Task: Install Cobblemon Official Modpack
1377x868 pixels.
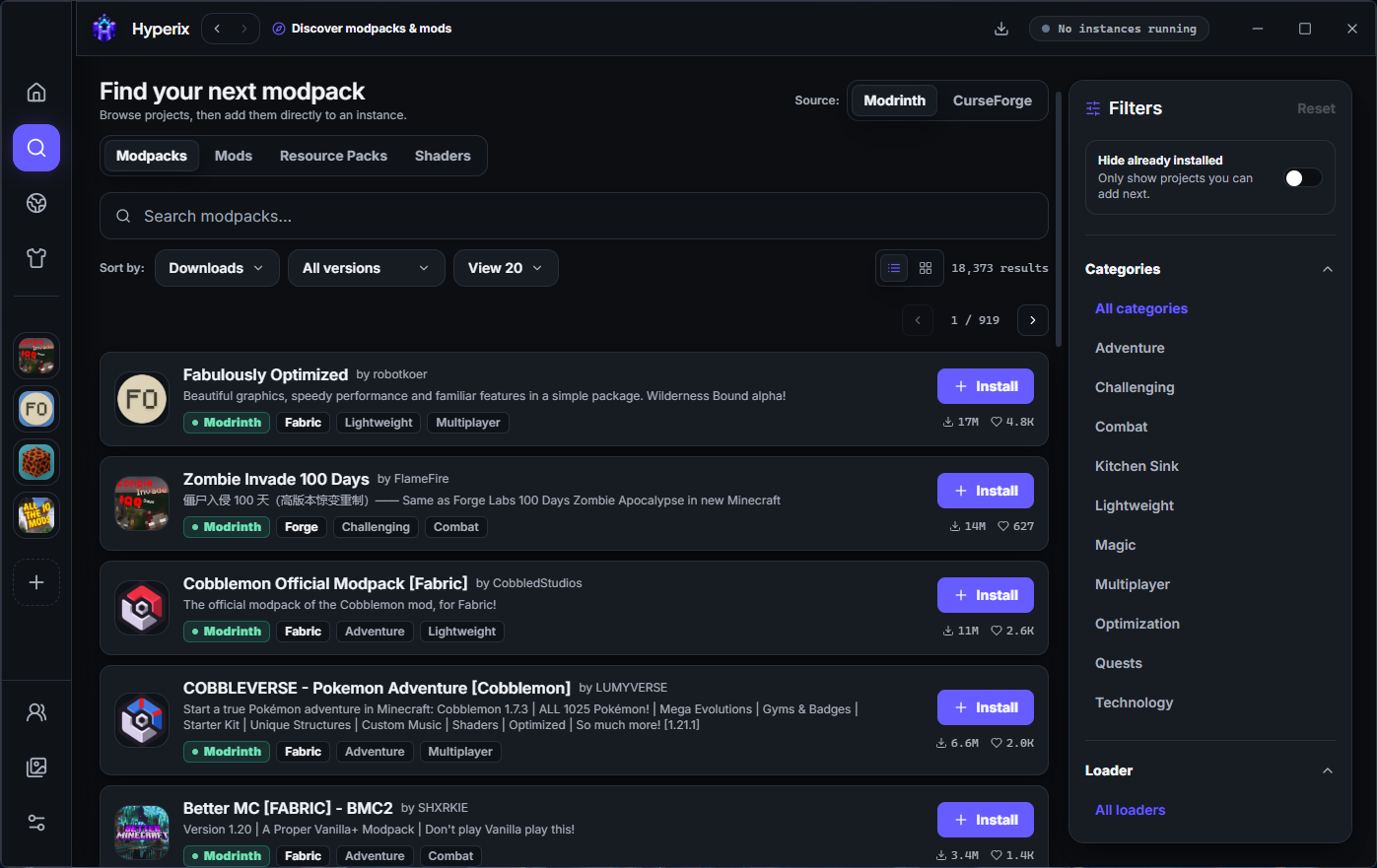Action: [985, 595]
